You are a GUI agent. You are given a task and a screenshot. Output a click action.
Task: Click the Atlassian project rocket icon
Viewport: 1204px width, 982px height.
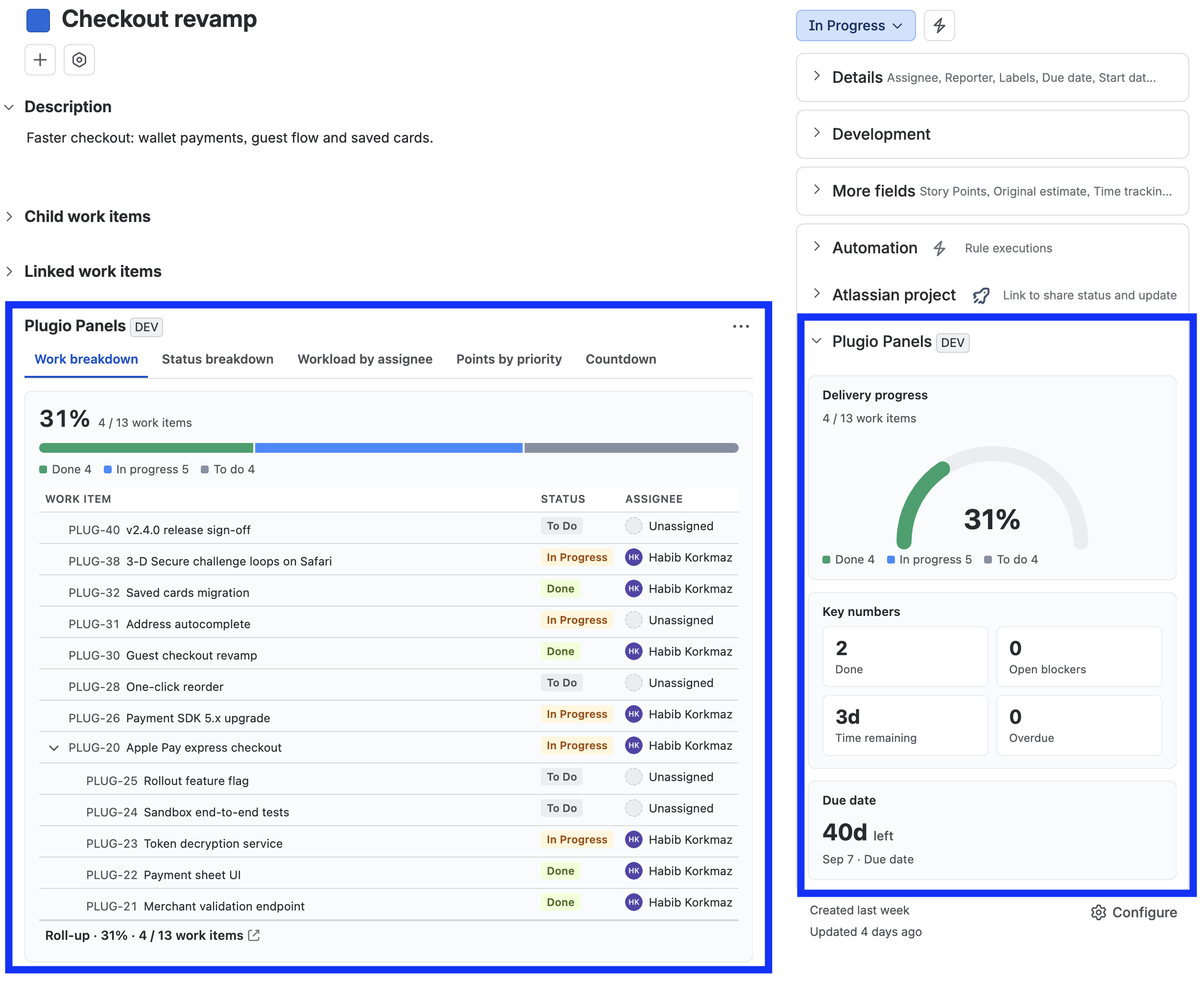point(981,295)
